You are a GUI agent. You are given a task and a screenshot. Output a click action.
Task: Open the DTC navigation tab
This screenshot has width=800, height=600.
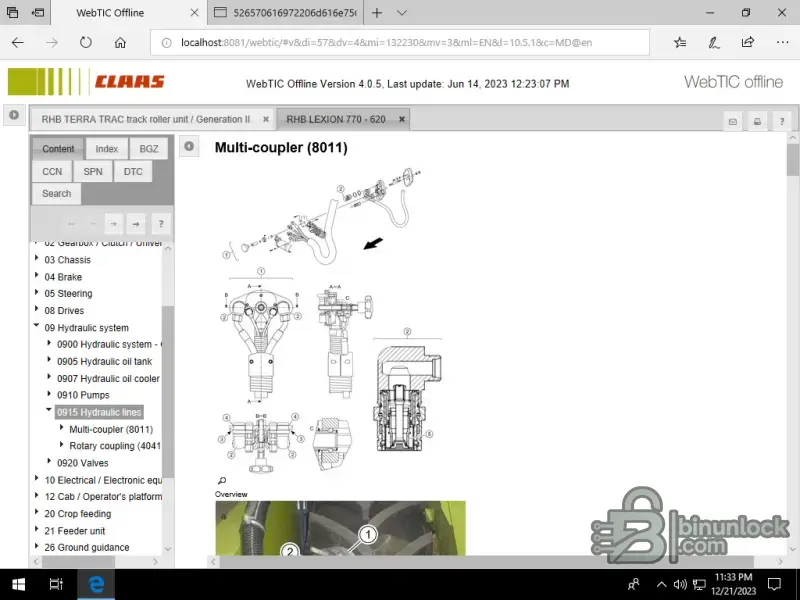(x=133, y=171)
